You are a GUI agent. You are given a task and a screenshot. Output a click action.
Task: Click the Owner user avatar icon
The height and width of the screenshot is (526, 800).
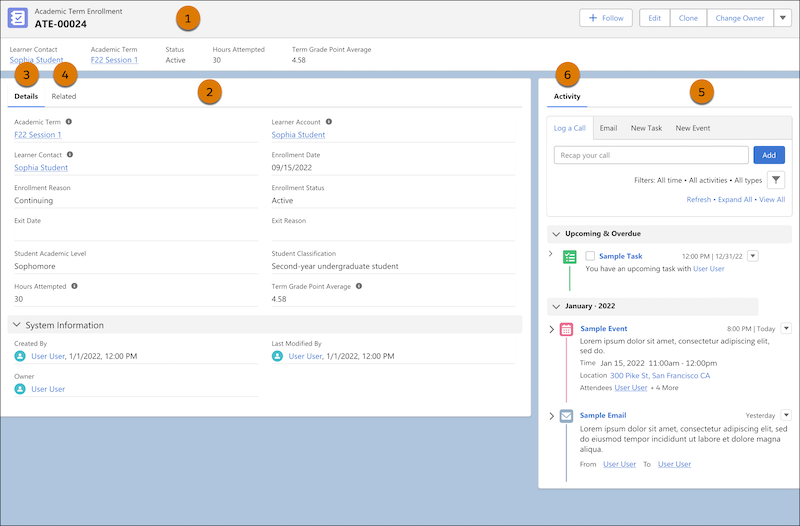(x=20, y=389)
